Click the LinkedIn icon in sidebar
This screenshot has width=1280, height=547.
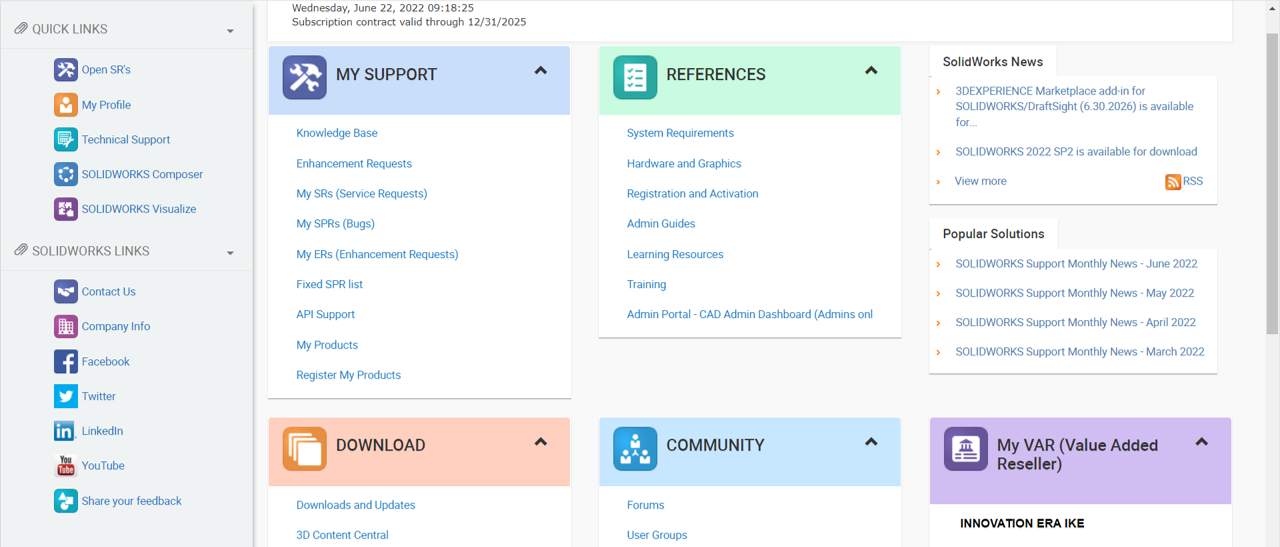tap(65, 431)
